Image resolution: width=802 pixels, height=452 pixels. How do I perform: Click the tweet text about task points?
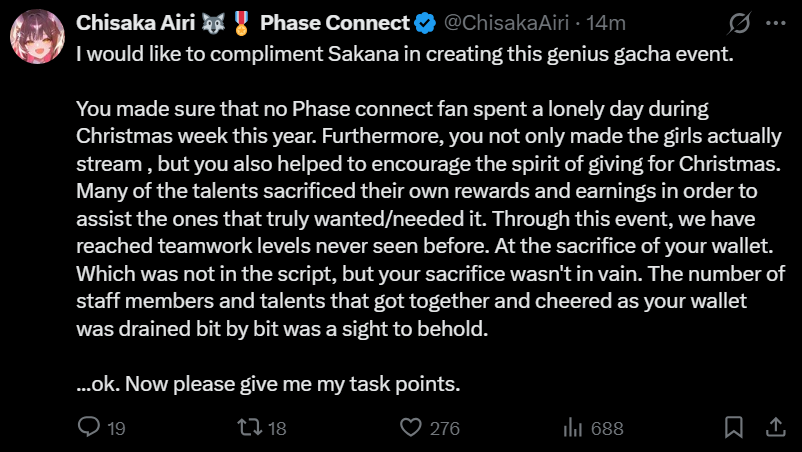coord(268,383)
